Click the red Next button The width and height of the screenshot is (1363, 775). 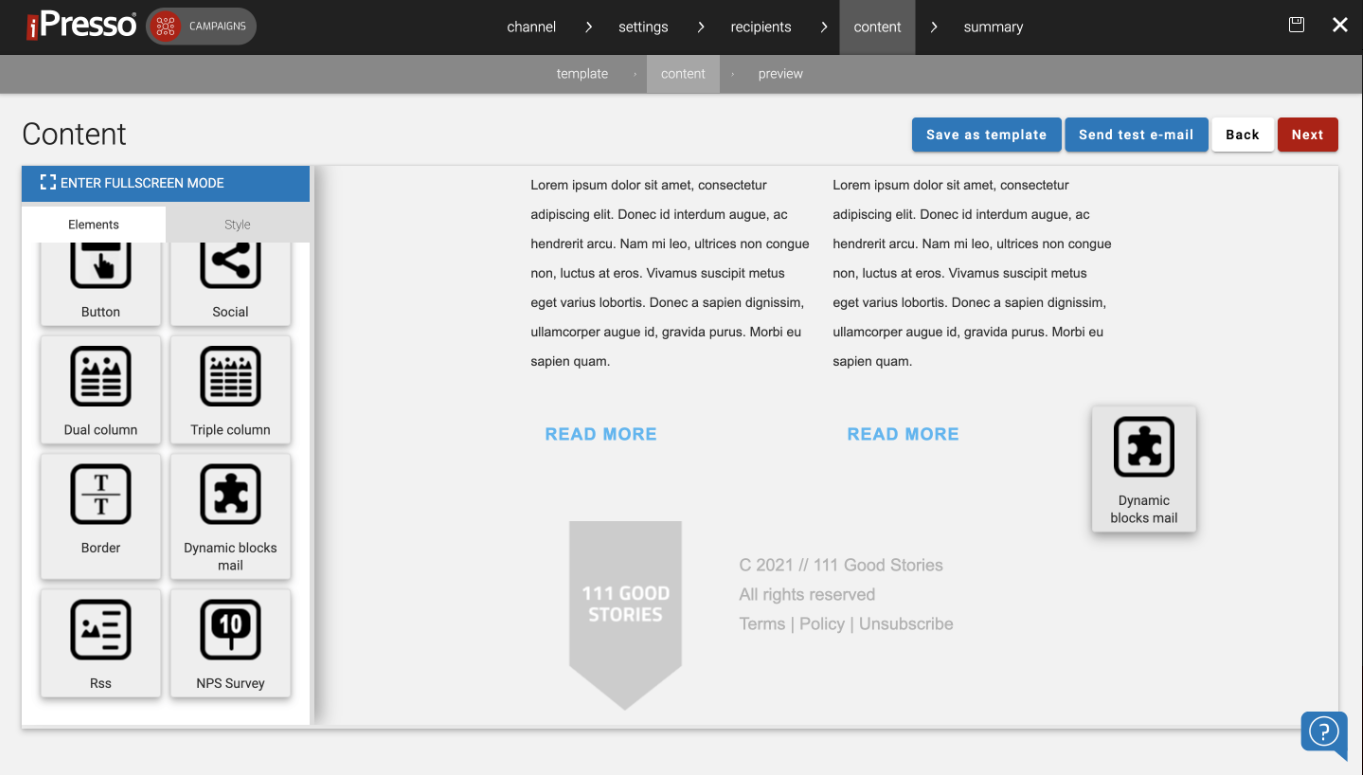1307,135
